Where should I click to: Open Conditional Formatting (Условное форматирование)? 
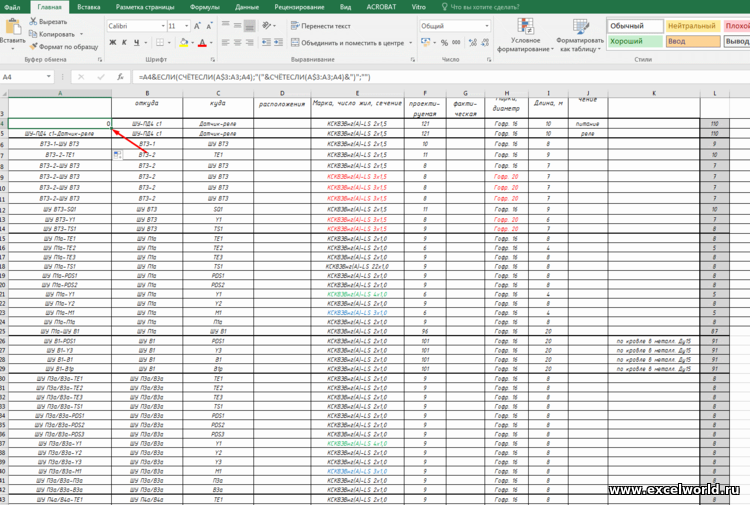click(525, 35)
